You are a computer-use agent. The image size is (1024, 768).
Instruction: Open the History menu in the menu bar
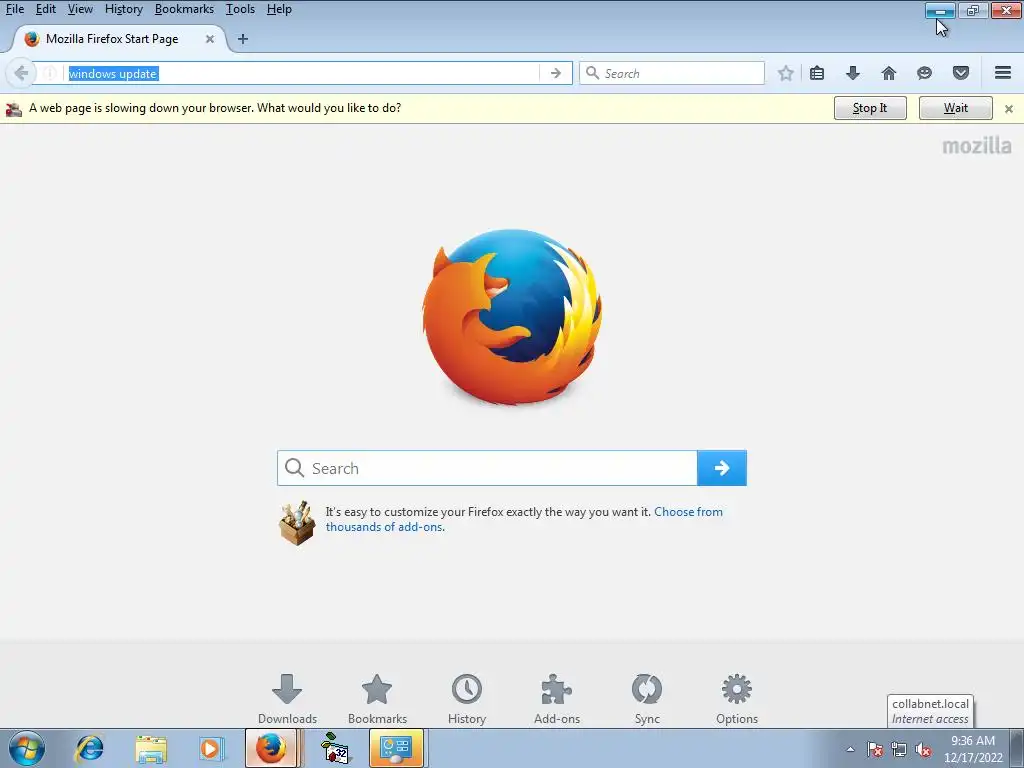(123, 9)
